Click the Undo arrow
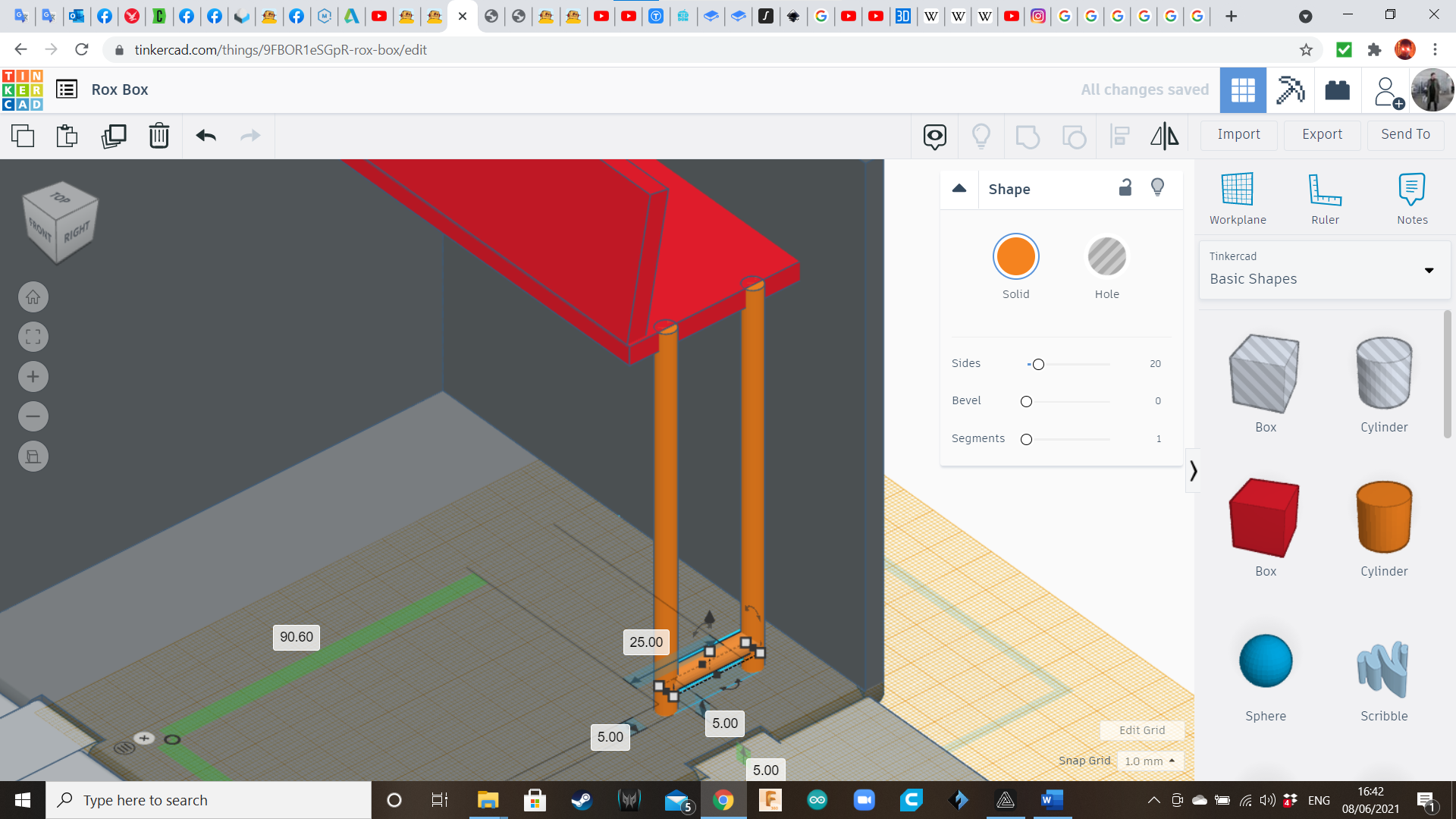Screen dimensions: 1456x819 tap(206, 136)
